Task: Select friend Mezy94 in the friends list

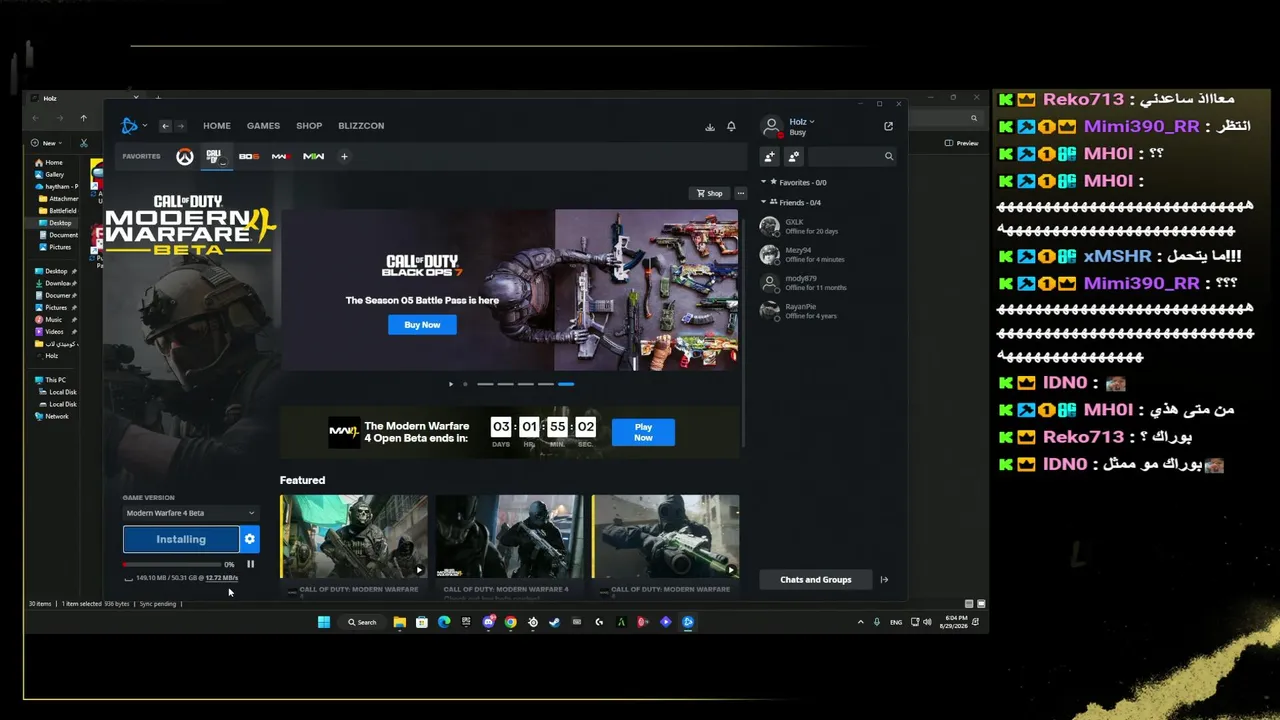Action: [x=828, y=255]
